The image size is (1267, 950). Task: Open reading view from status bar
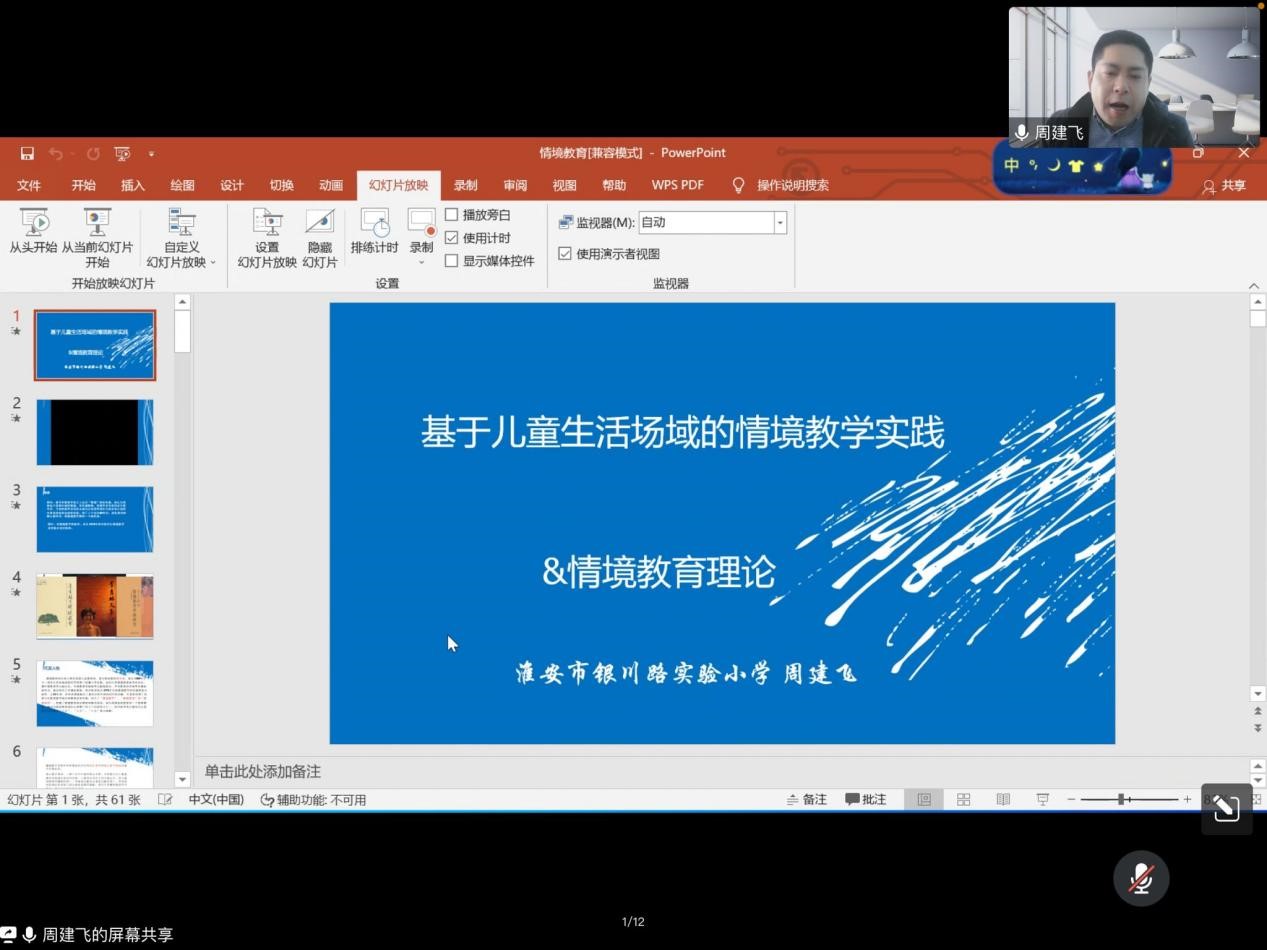(1003, 799)
